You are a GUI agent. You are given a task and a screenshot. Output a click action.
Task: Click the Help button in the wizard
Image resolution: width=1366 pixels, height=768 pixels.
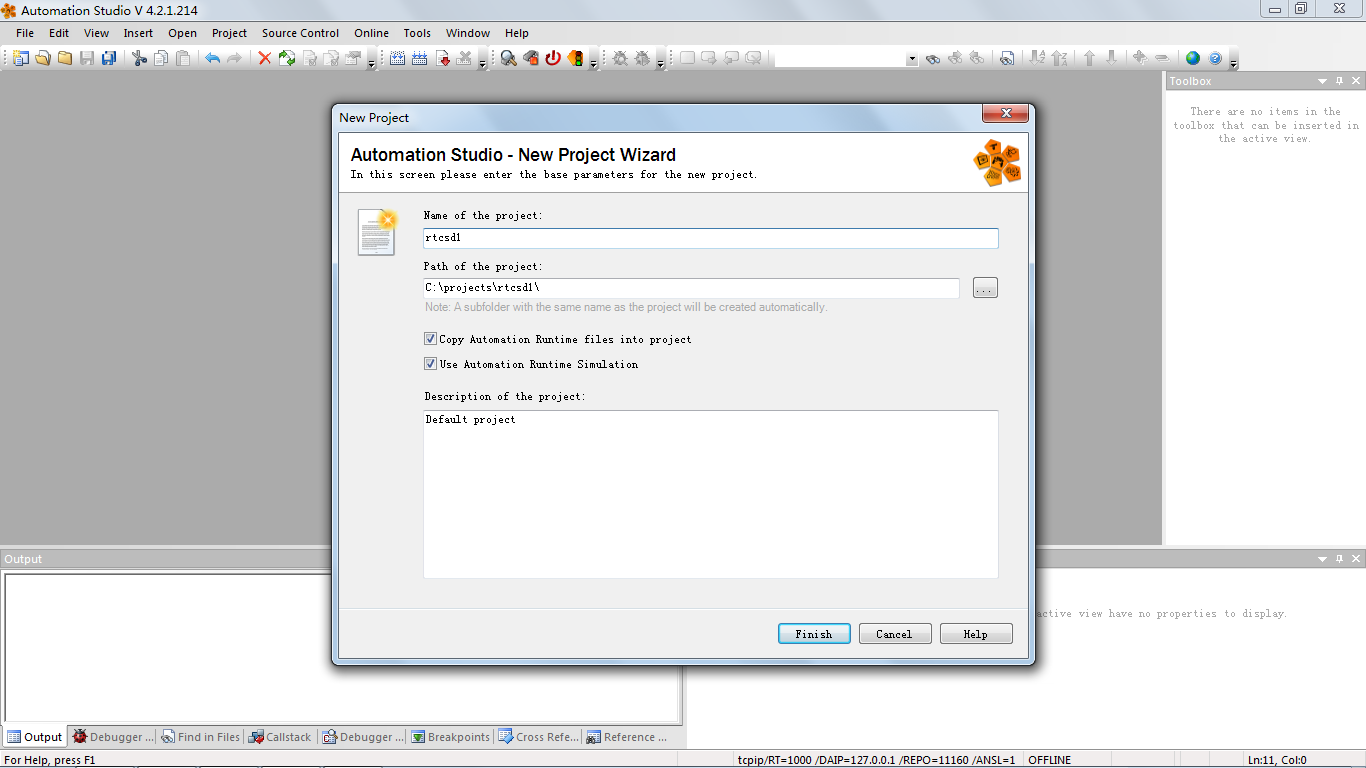976,634
